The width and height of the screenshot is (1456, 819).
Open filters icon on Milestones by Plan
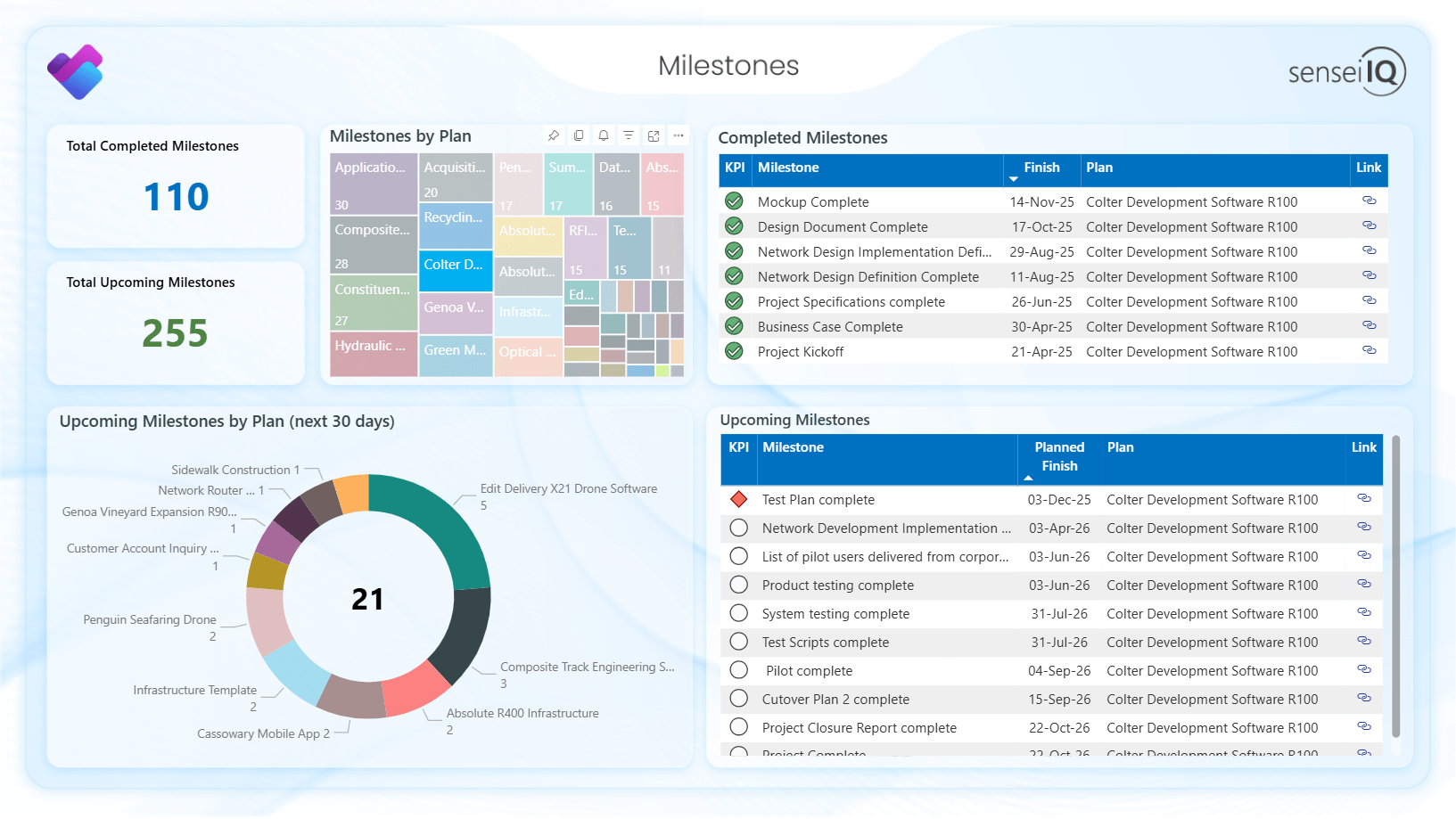(x=629, y=135)
